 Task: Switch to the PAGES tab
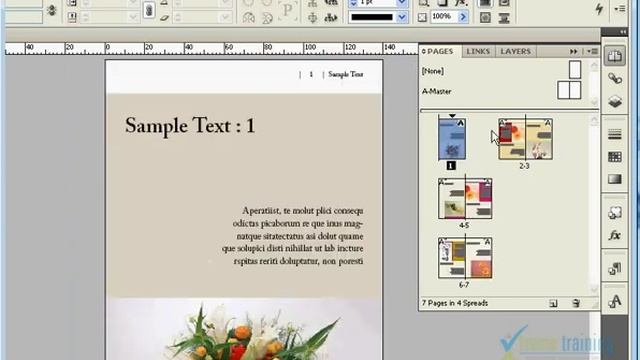[x=440, y=51]
